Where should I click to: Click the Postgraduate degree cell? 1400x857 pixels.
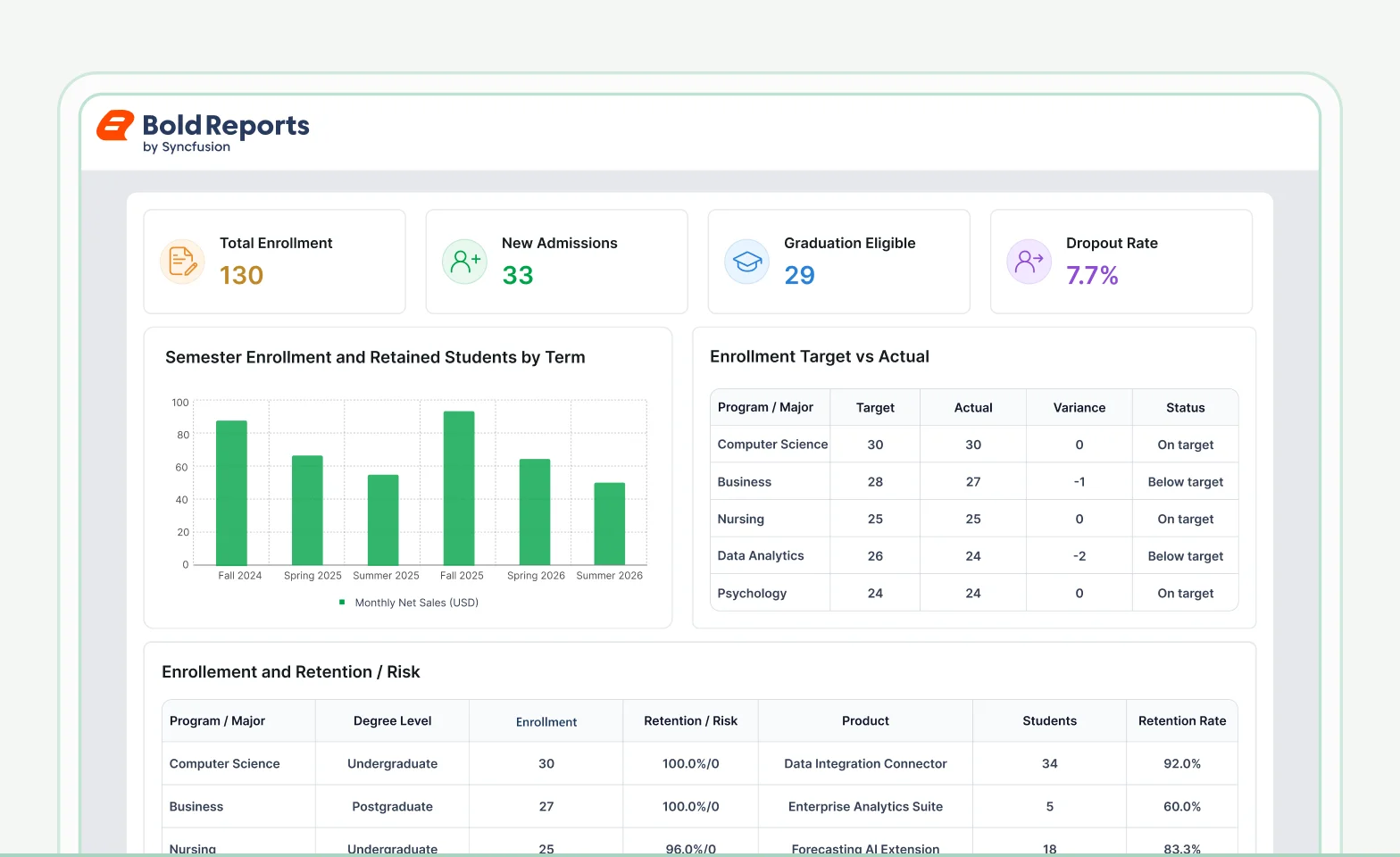pyautogui.click(x=392, y=806)
